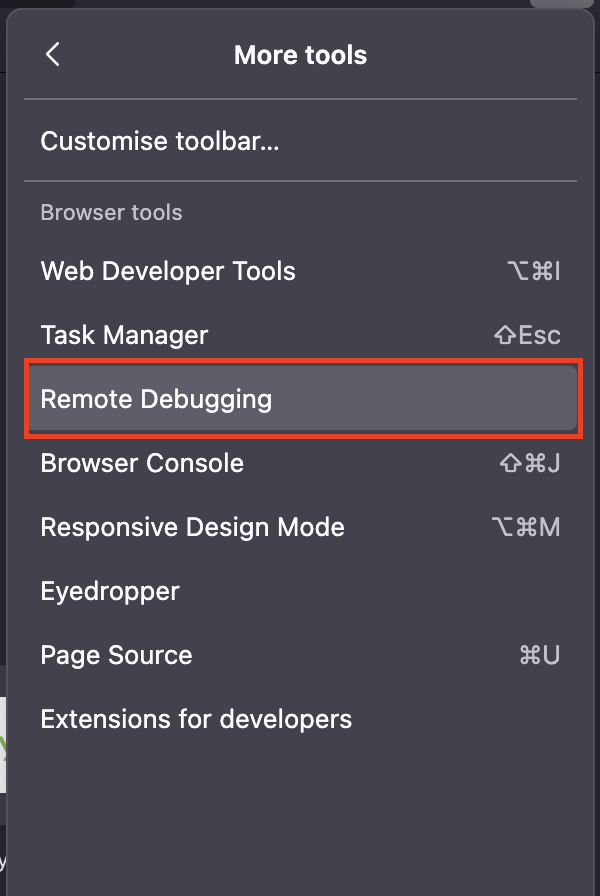This screenshot has height=896, width=600.
Task: Launch the Task Manager
Action: pos(124,335)
